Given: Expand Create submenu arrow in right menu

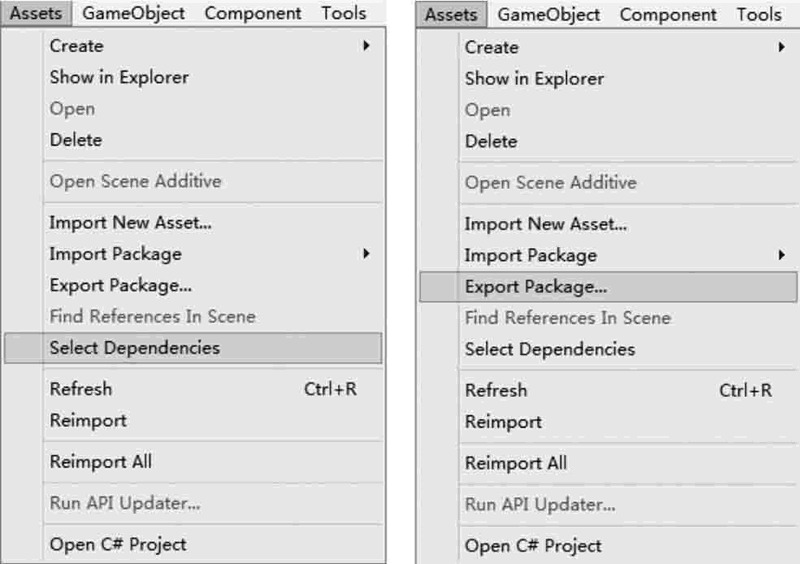Looking at the screenshot, I should (781, 47).
